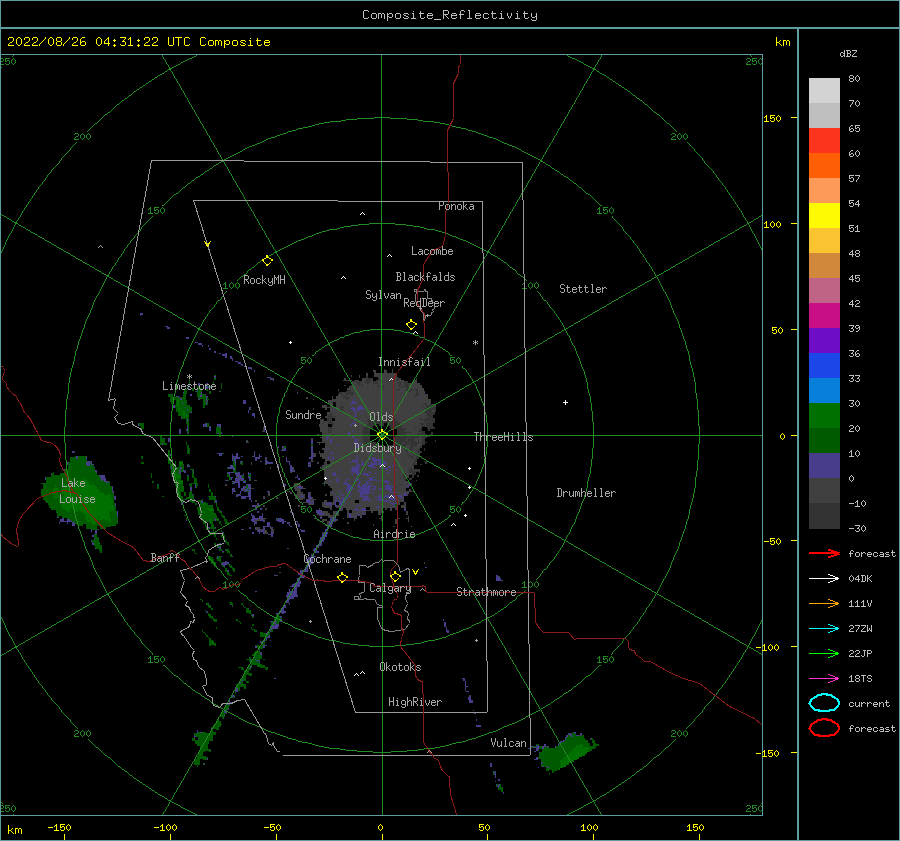900x841 pixels.
Task: Select the light gray 70-80 dBZ swatch
Action: 824,91
